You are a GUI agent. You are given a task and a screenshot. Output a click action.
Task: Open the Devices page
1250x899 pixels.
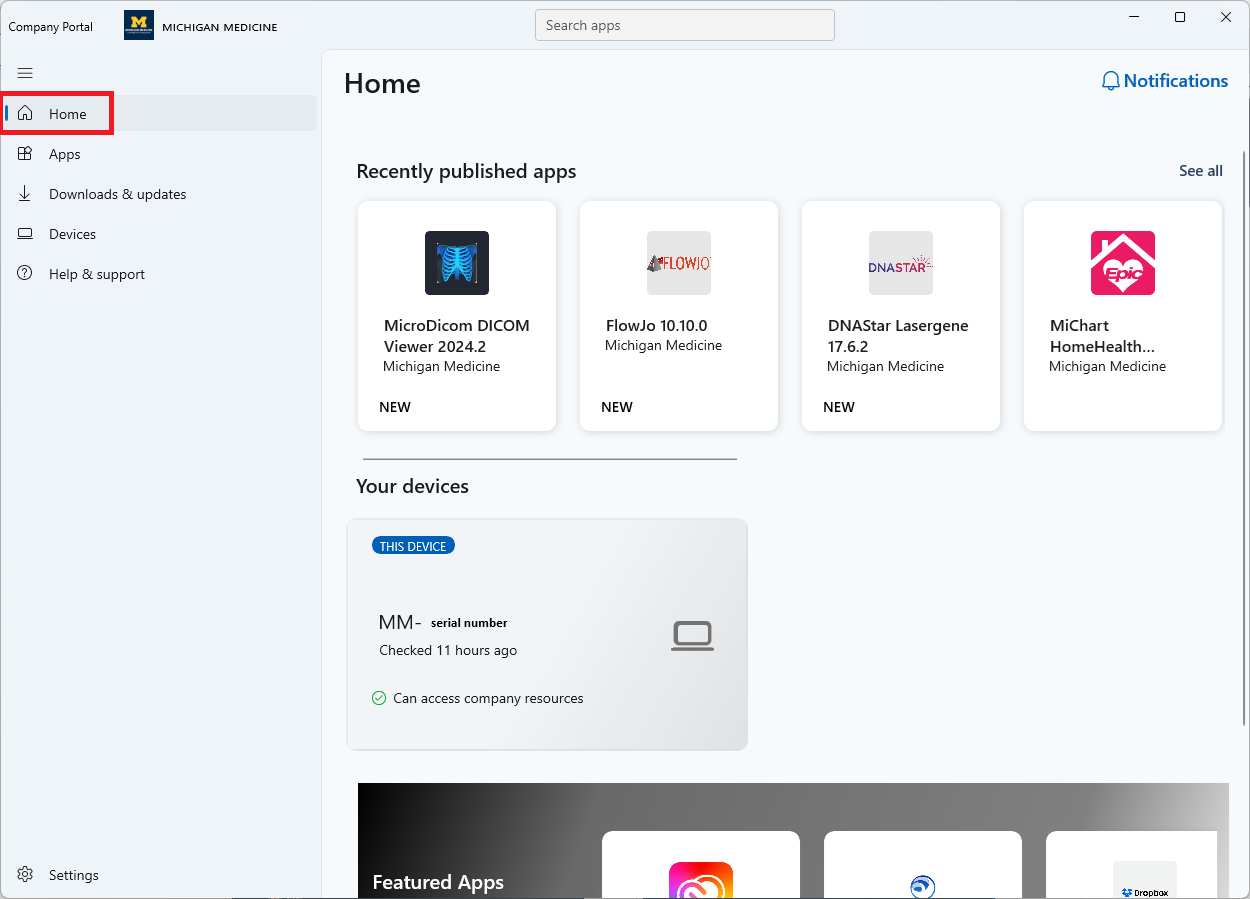click(72, 234)
